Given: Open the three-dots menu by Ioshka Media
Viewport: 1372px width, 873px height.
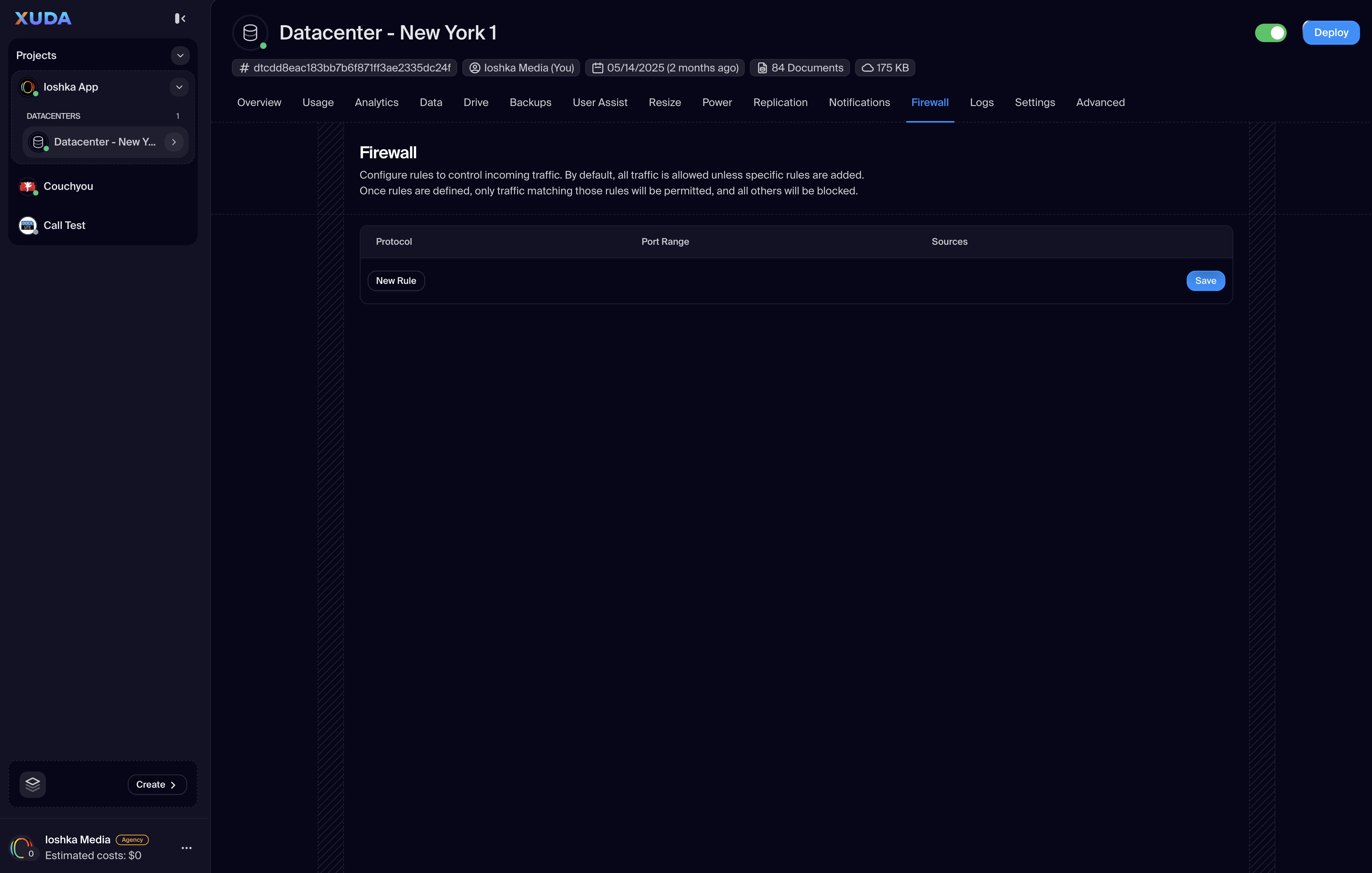Looking at the screenshot, I should (186, 848).
